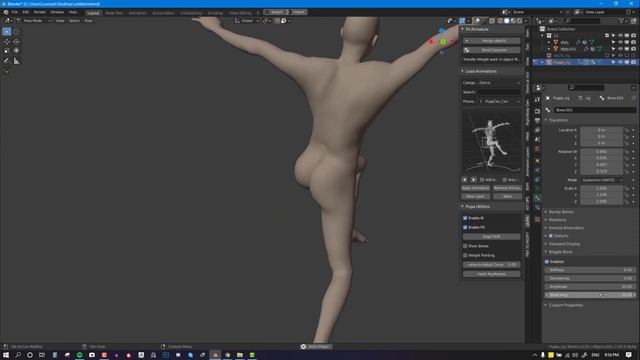The width and height of the screenshot is (640, 360).
Task: Select the Move tool
Action: pyautogui.click(x=7, y=42)
